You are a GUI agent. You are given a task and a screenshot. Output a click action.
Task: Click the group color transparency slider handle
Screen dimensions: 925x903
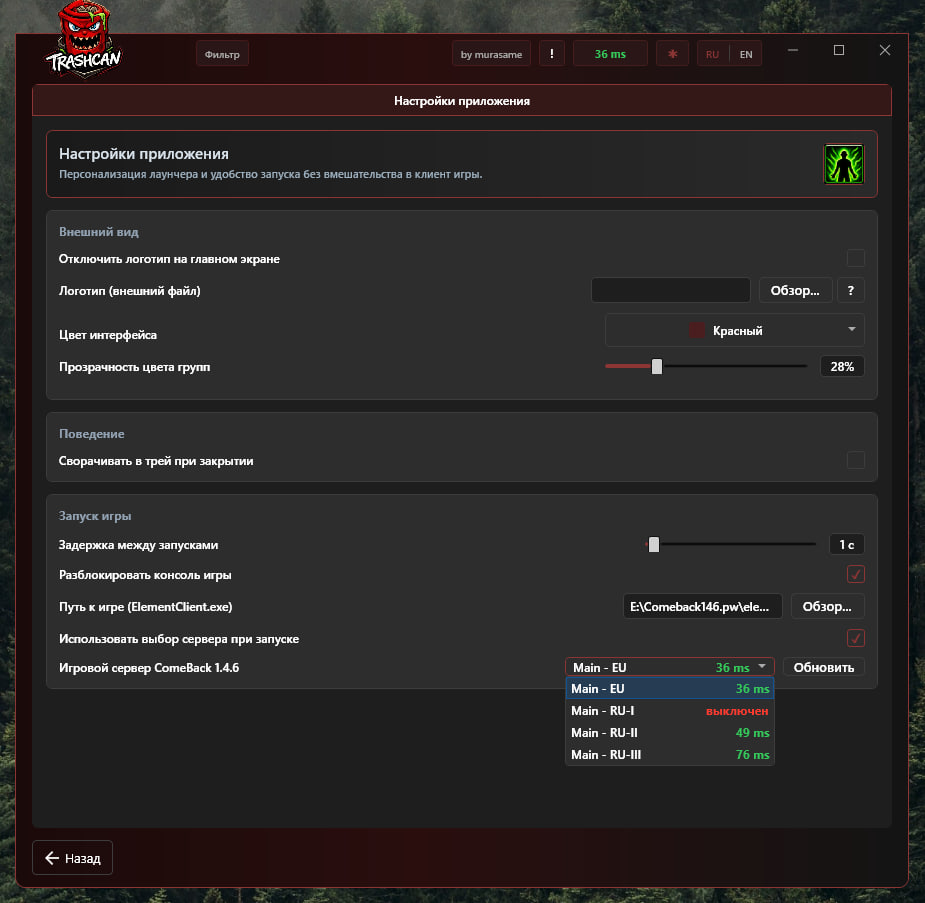(x=657, y=366)
